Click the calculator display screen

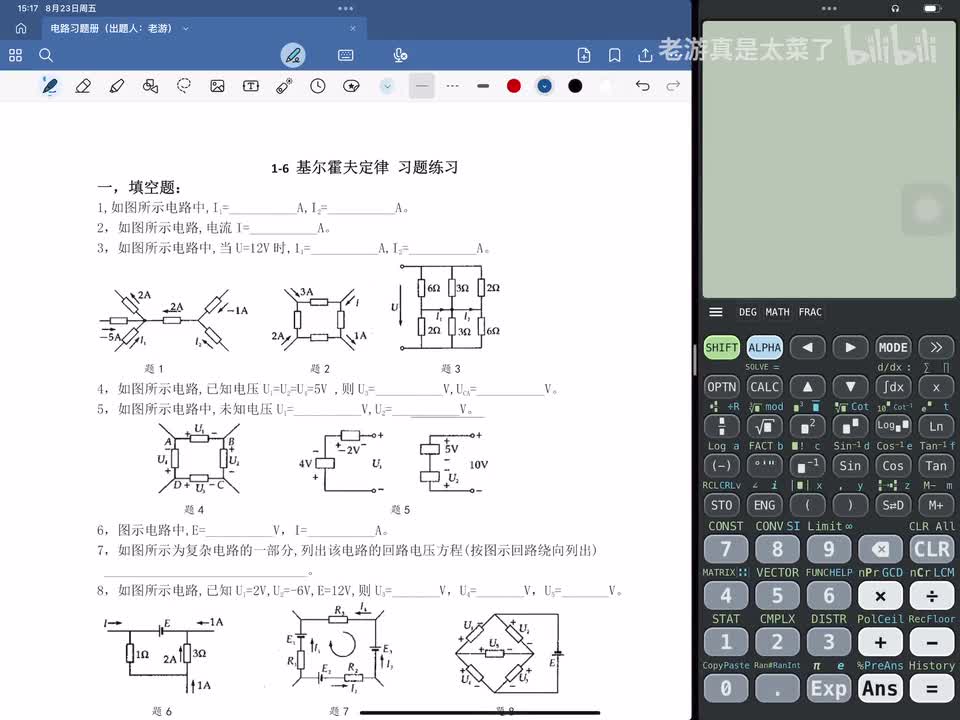[x=829, y=159]
